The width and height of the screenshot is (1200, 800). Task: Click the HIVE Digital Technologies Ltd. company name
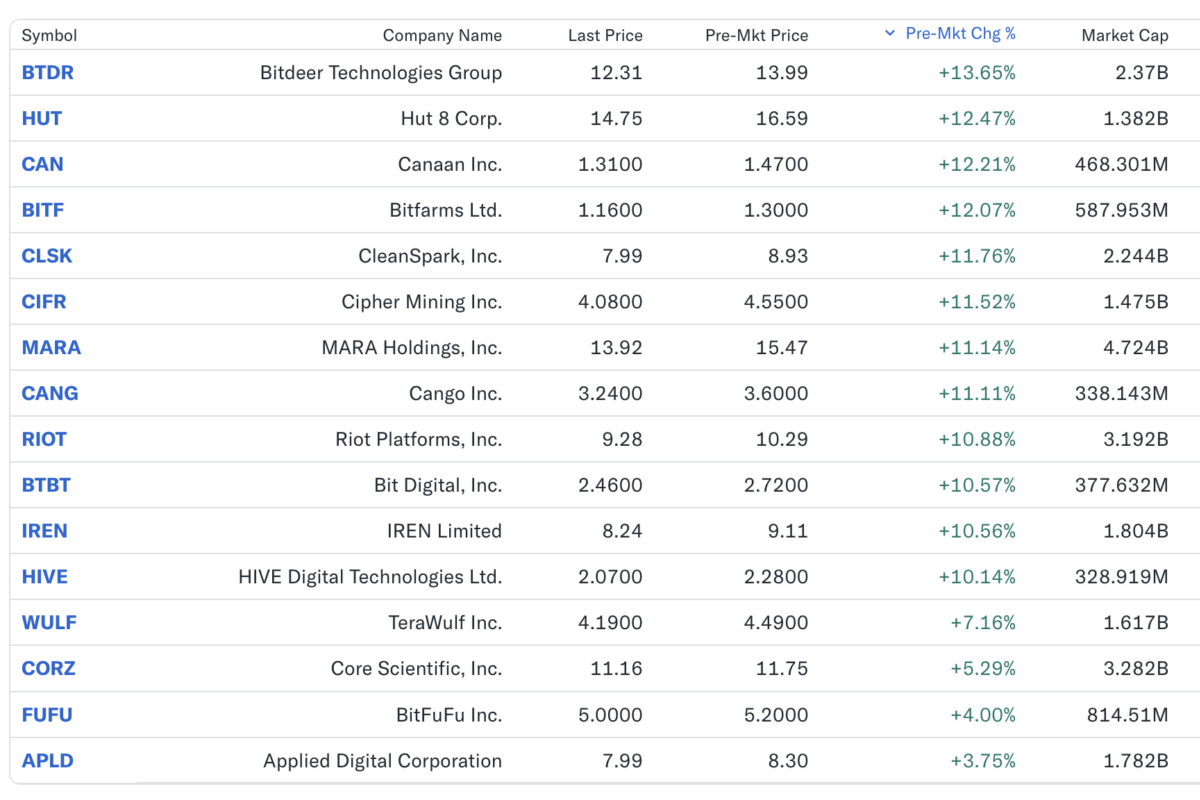(370, 577)
